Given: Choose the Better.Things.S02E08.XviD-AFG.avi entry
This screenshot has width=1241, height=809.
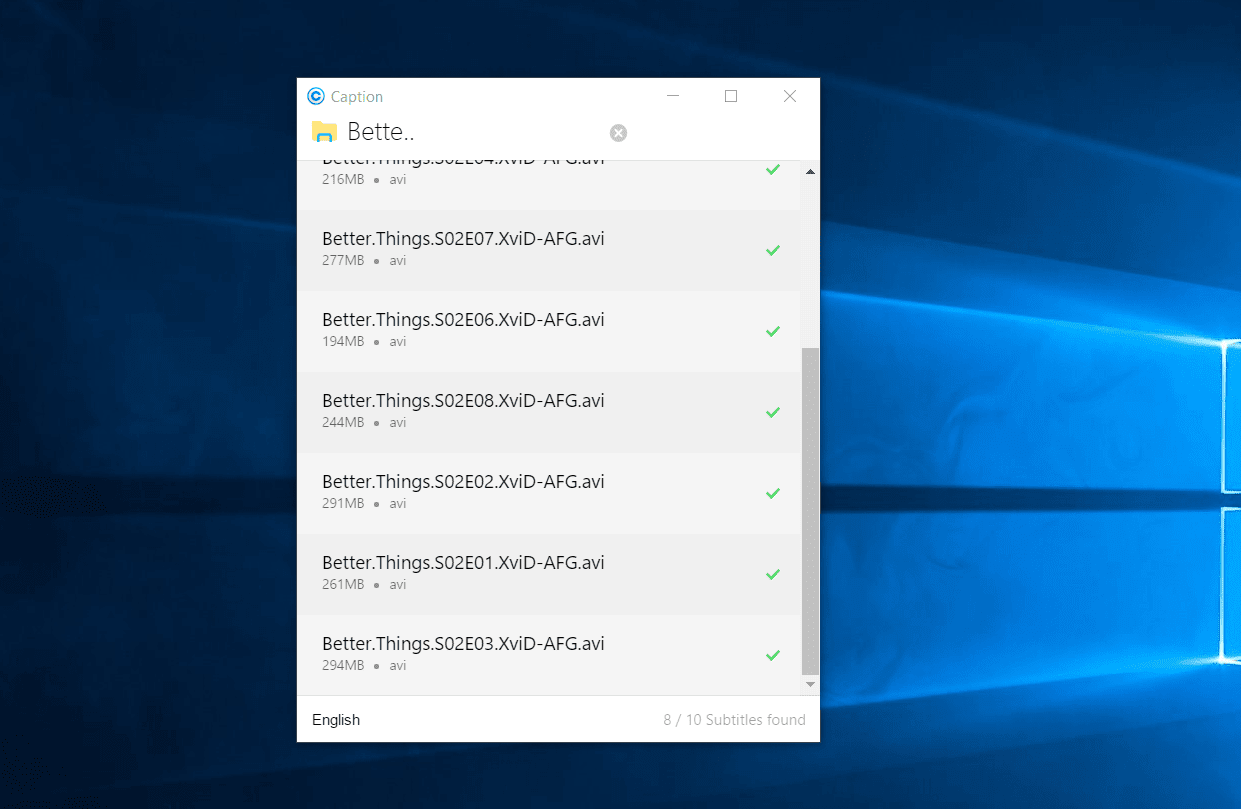Looking at the screenshot, I should [x=463, y=401].
